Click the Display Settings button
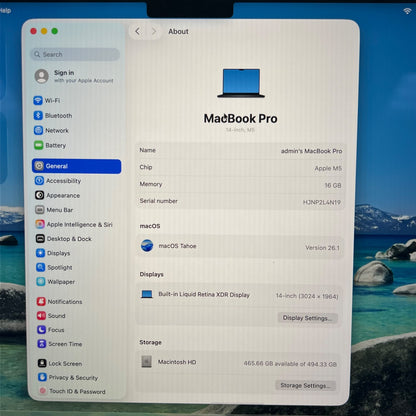The image size is (416, 416). coord(307,318)
